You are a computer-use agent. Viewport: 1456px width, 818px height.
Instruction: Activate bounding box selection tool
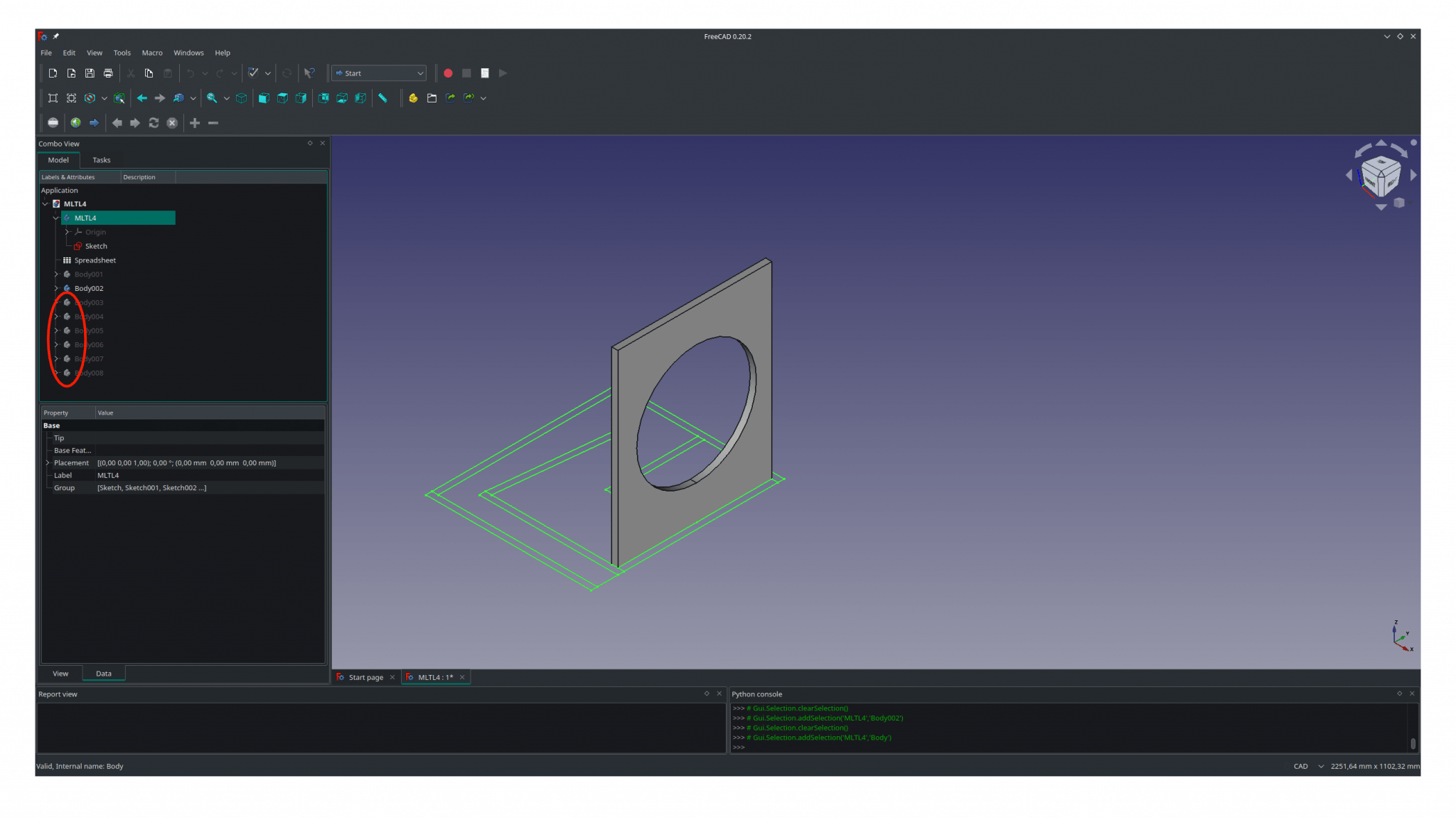click(x=119, y=98)
